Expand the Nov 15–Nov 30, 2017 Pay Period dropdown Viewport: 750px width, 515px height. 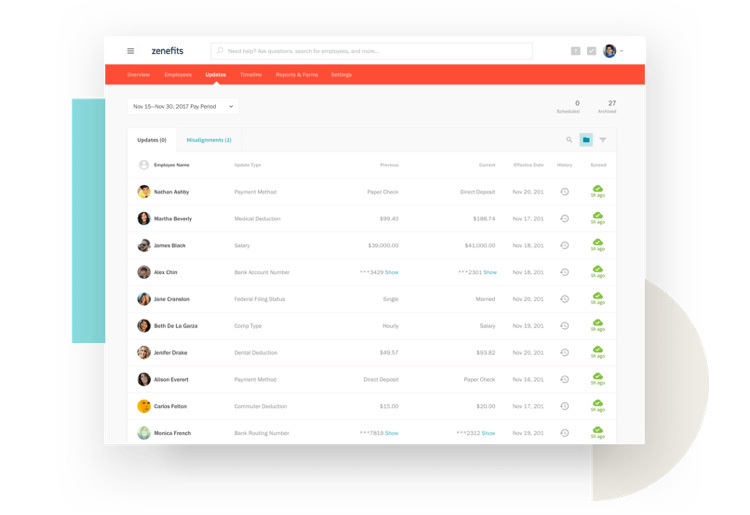[183, 106]
